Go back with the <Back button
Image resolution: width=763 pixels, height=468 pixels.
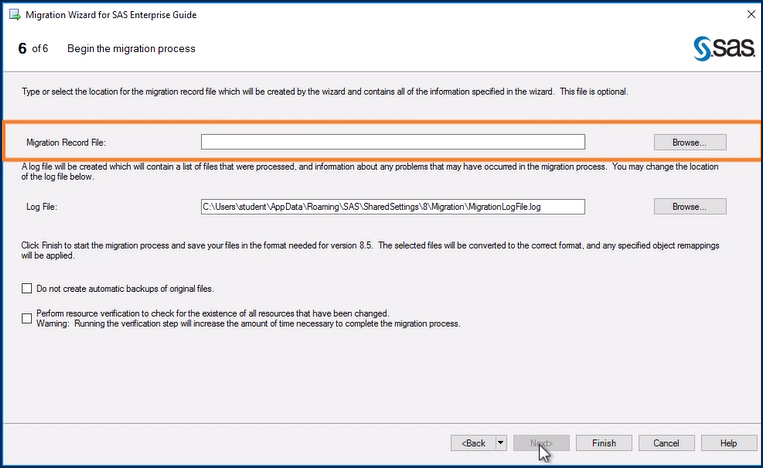[474, 443]
